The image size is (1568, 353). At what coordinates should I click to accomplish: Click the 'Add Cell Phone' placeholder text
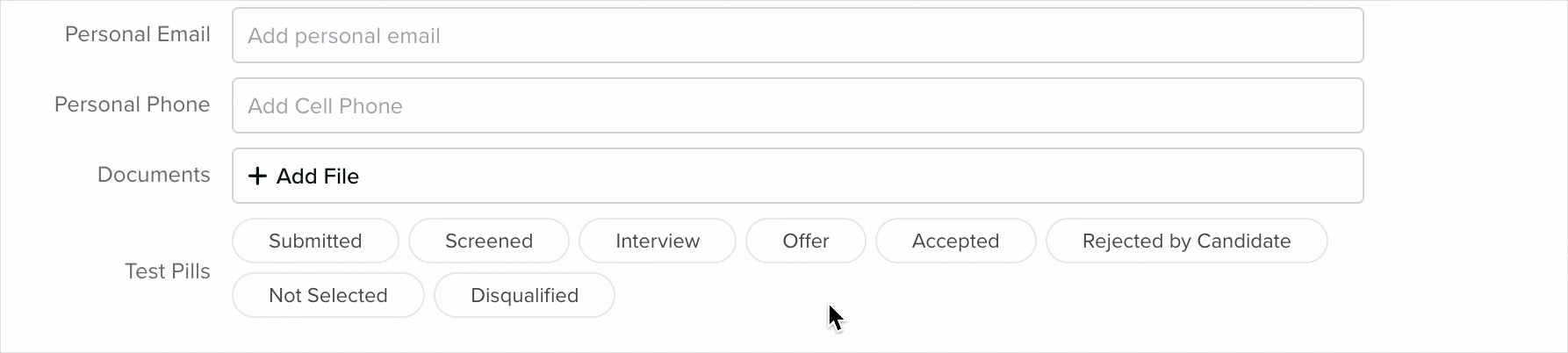click(325, 106)
